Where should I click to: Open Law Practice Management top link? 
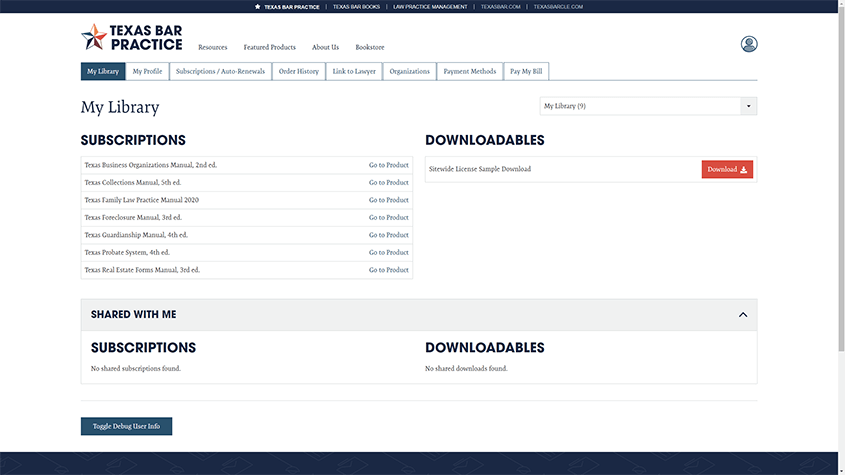430,7
